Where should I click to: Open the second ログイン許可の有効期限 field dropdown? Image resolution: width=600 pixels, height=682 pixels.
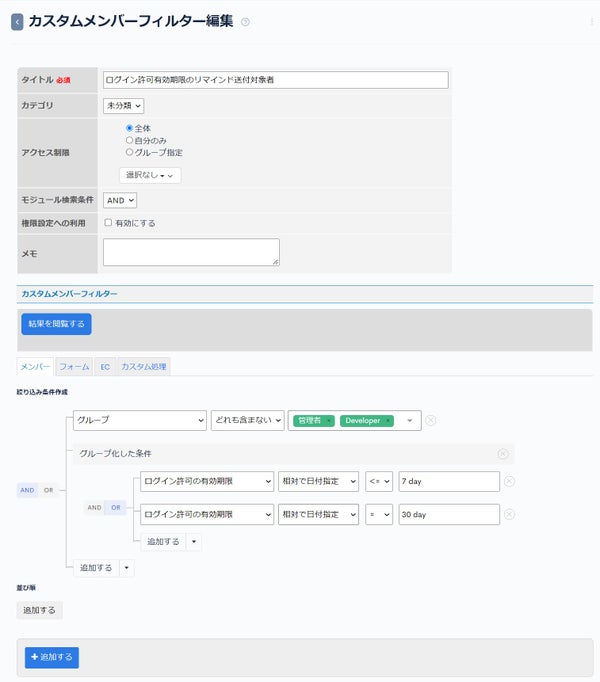[207, 515]
